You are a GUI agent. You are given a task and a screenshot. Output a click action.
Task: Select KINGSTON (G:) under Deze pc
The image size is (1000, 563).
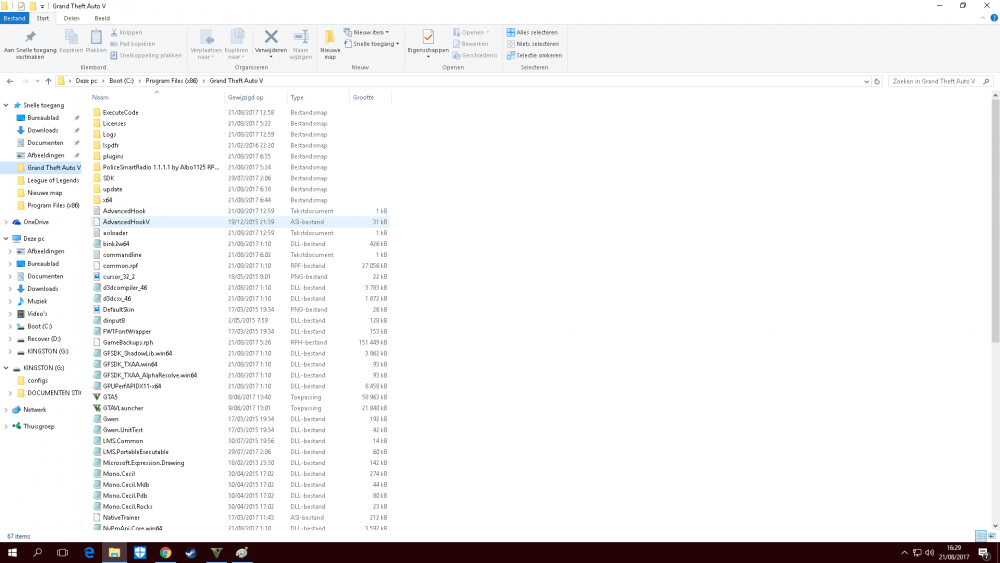(48, 351)
